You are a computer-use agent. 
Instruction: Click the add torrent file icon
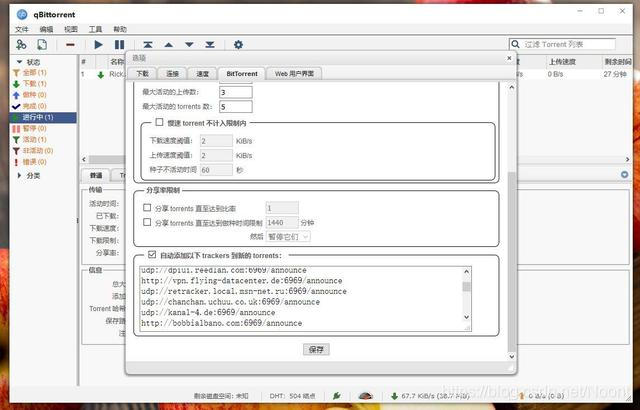coord(42,44)
